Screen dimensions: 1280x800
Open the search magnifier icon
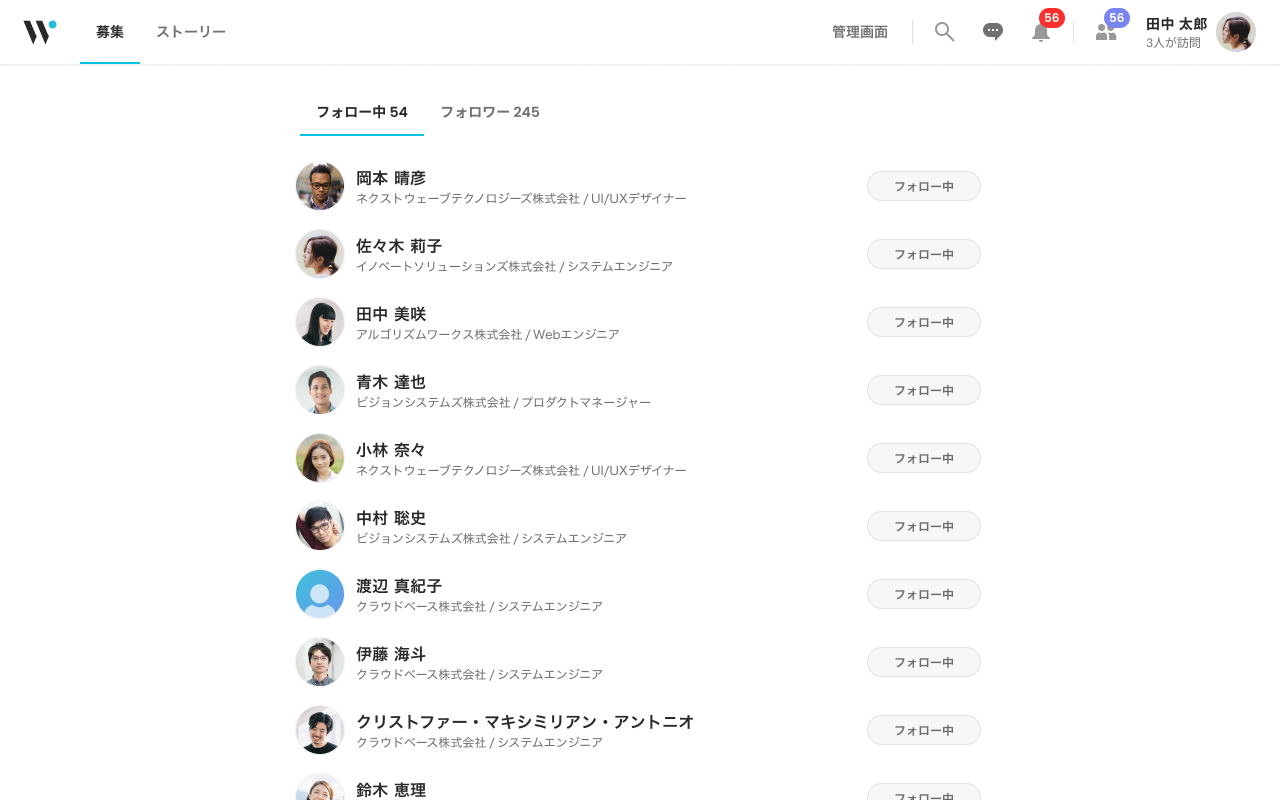click(x=944, y=32)
